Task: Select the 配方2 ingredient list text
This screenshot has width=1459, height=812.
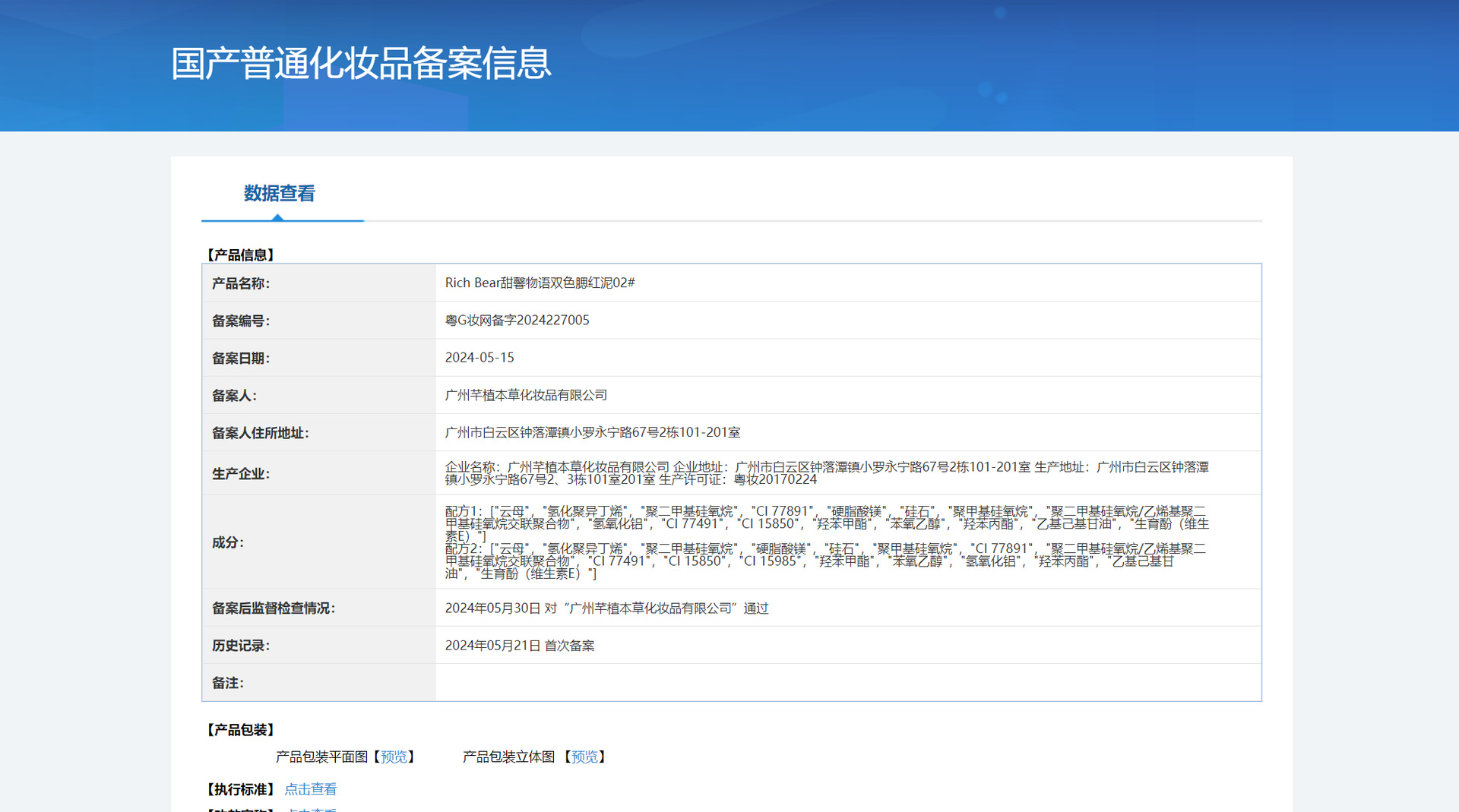Action: pos(825,561)
